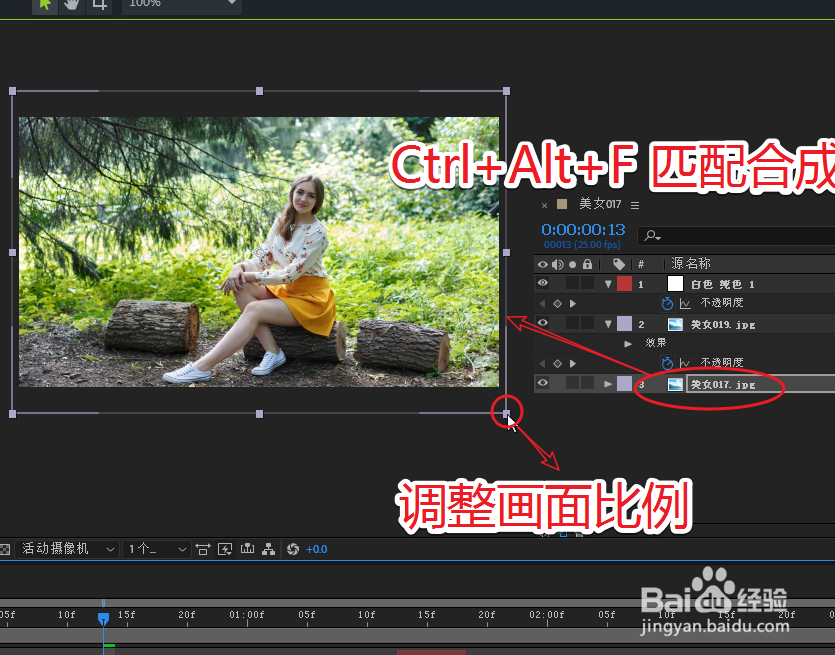This screenshot has width=835, height=655.
Task: Open the composition flowchart icon
Action: click(x=268, y=549)
